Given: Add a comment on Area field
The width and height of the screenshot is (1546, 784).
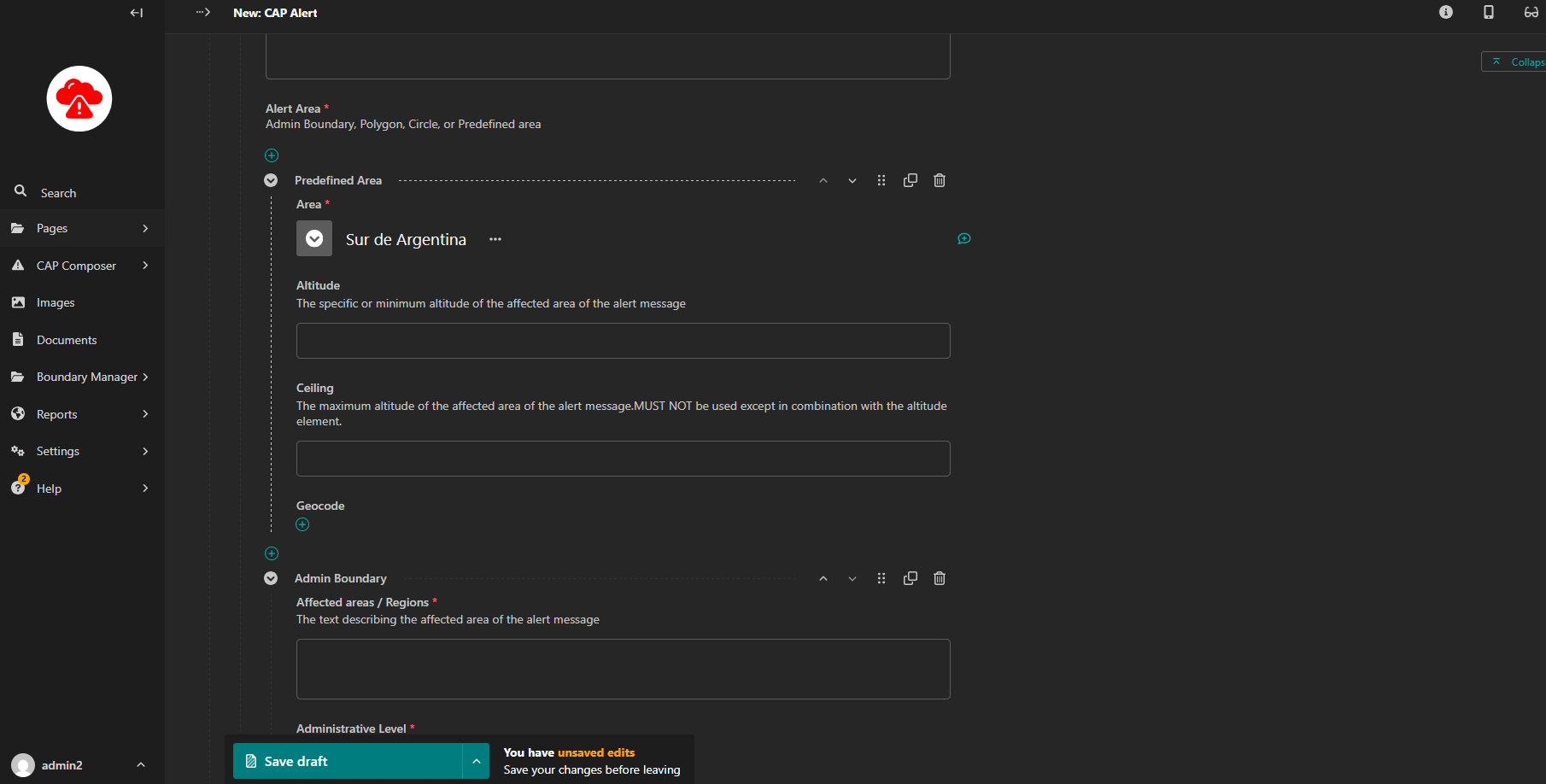Looking at the screenshot, I should [x=964, y=238].
